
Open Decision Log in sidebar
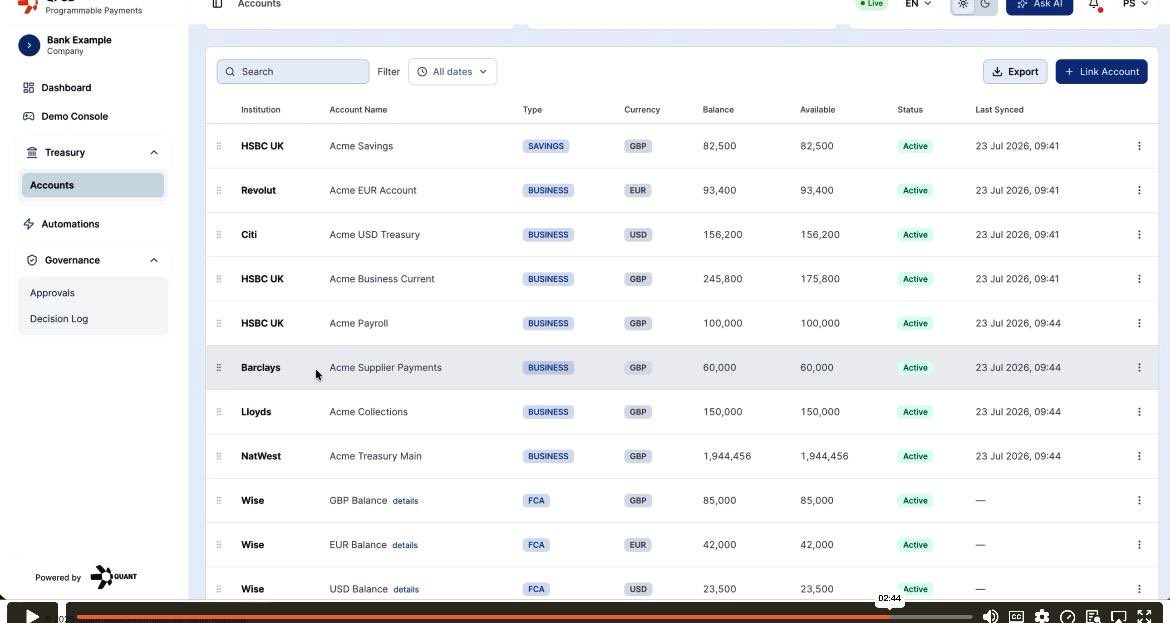(x=59, y=319)
